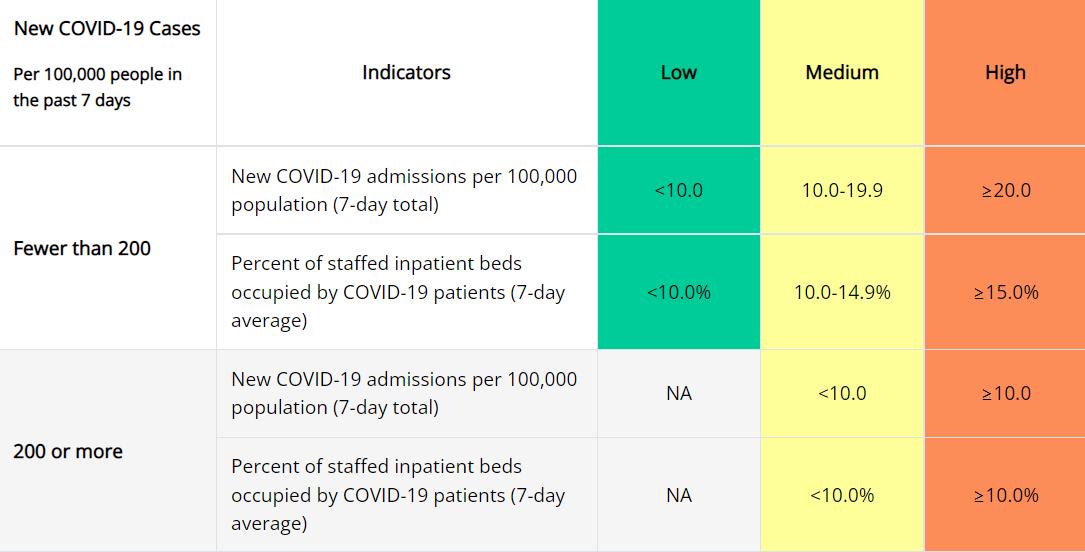Select the "10.0-14.9%" cell
This screenshot has height=552, width=1085.
pyautogui.click(x=842, y=292)
